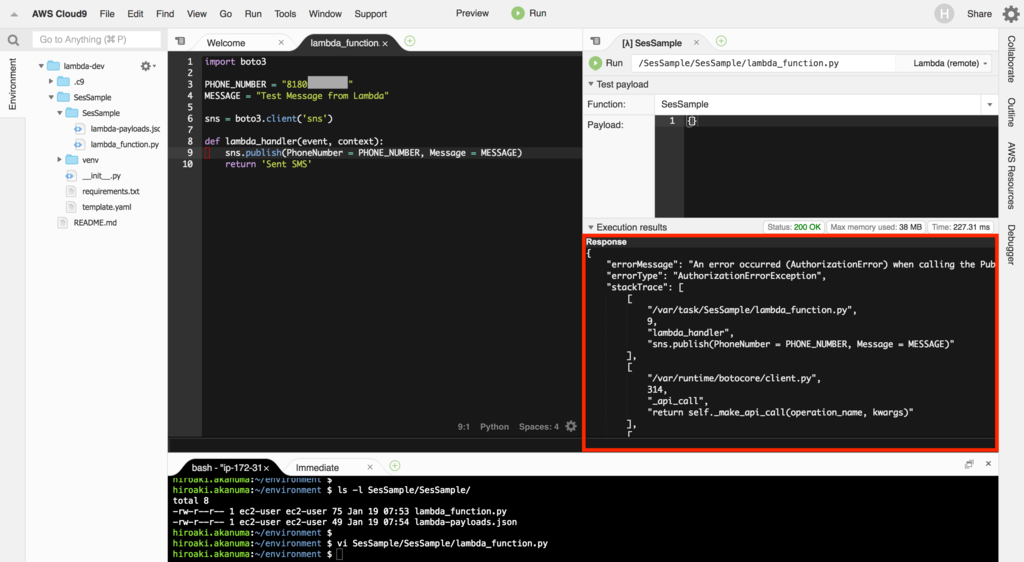Toggle the Environment side panel
Viewport: 1024px width, 562px height.
(x=12, y=84)
